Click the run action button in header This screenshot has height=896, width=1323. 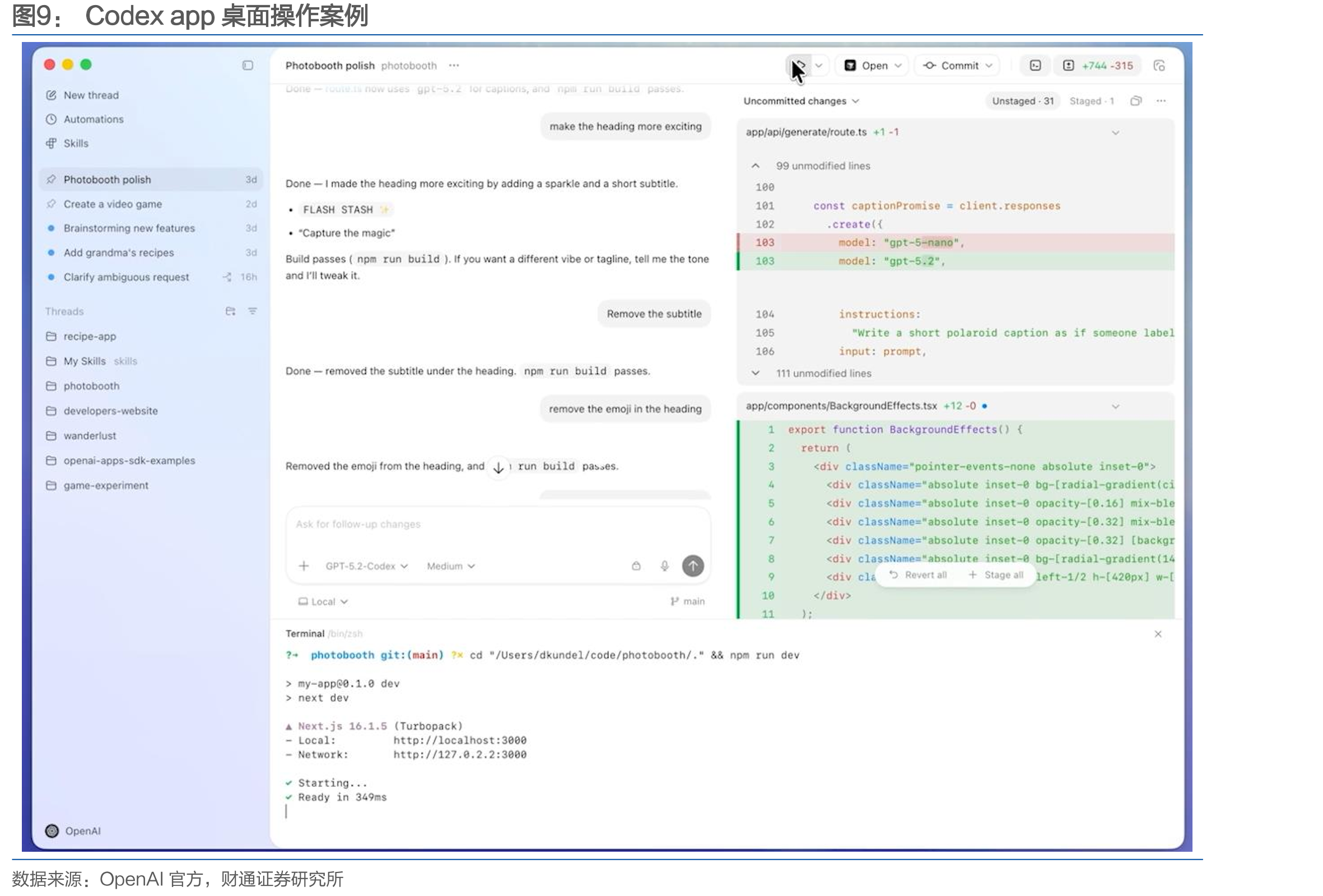pos(799,66)
